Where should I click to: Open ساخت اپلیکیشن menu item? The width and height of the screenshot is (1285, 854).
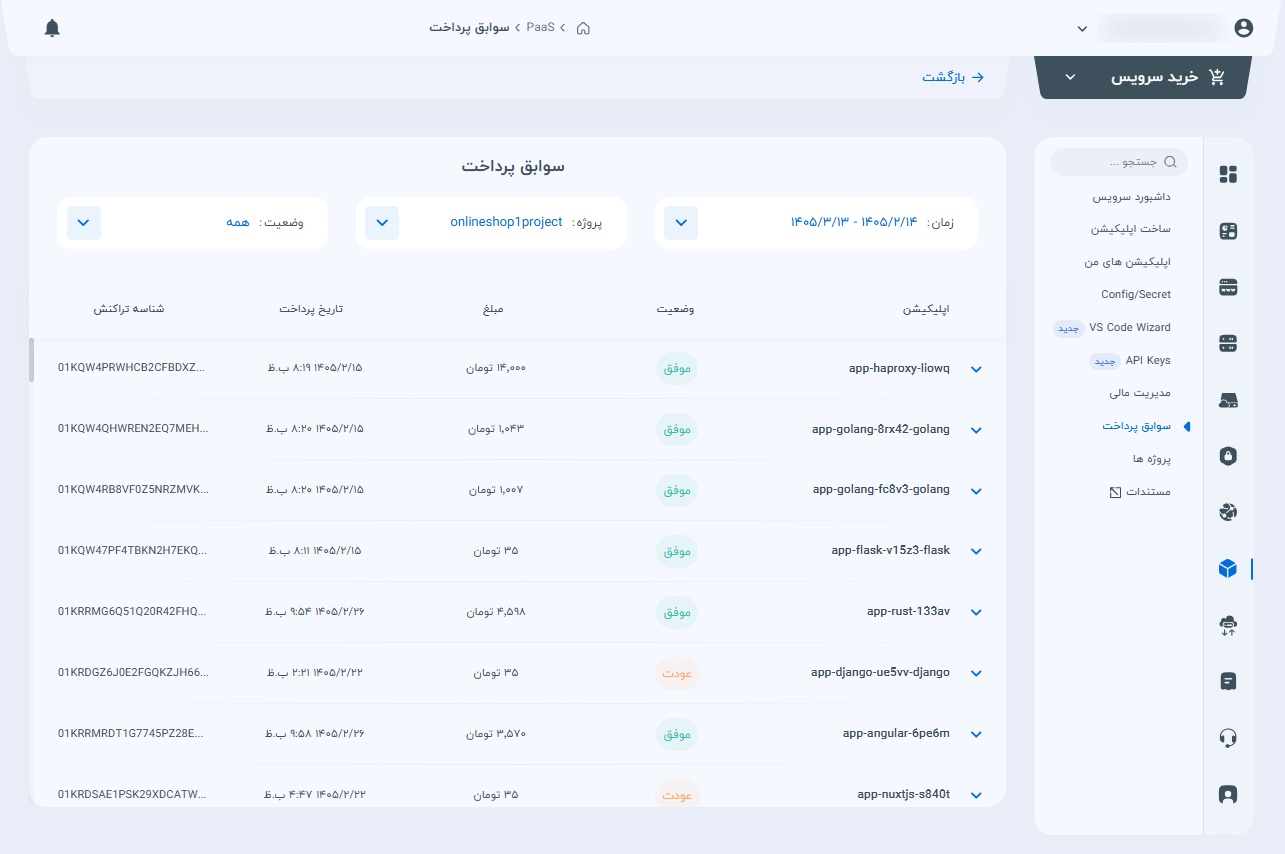(1131, 229)
